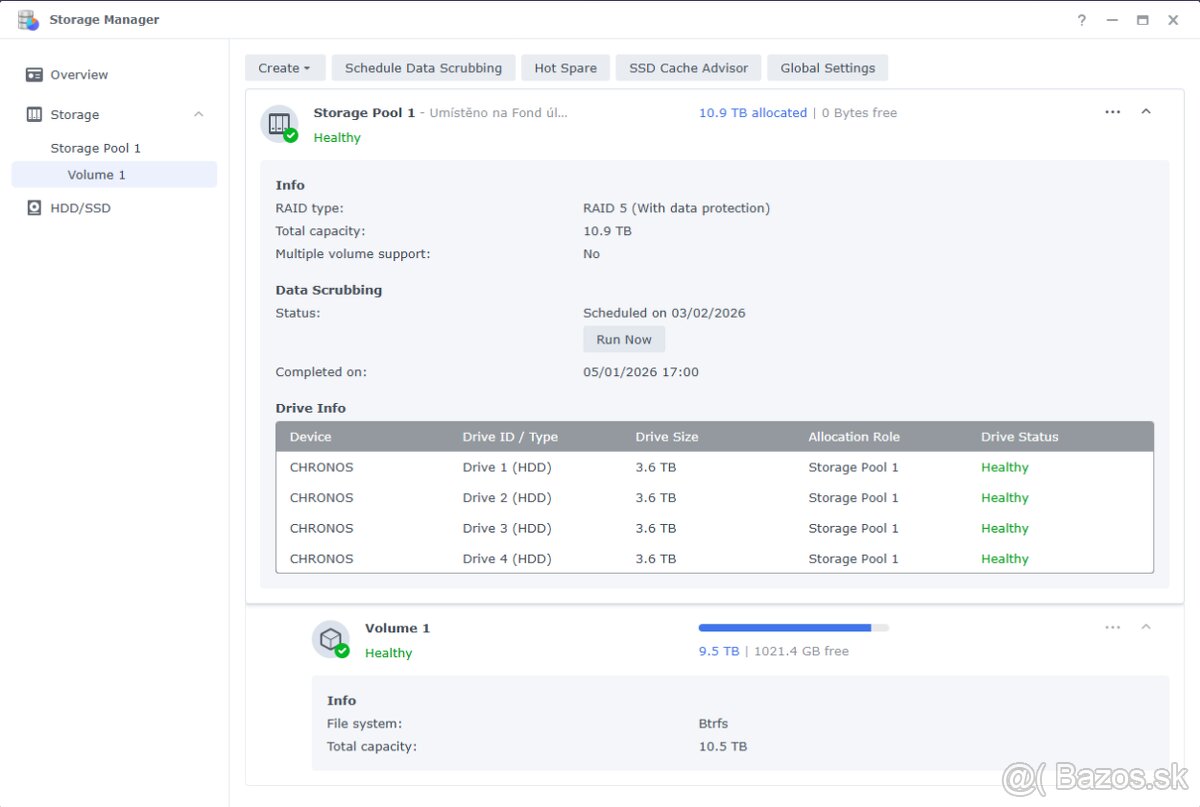Screen dimensions: 1200x807
Task: Collapse the Storage Pool 1 panel
Action: (x=1146, y=112)
